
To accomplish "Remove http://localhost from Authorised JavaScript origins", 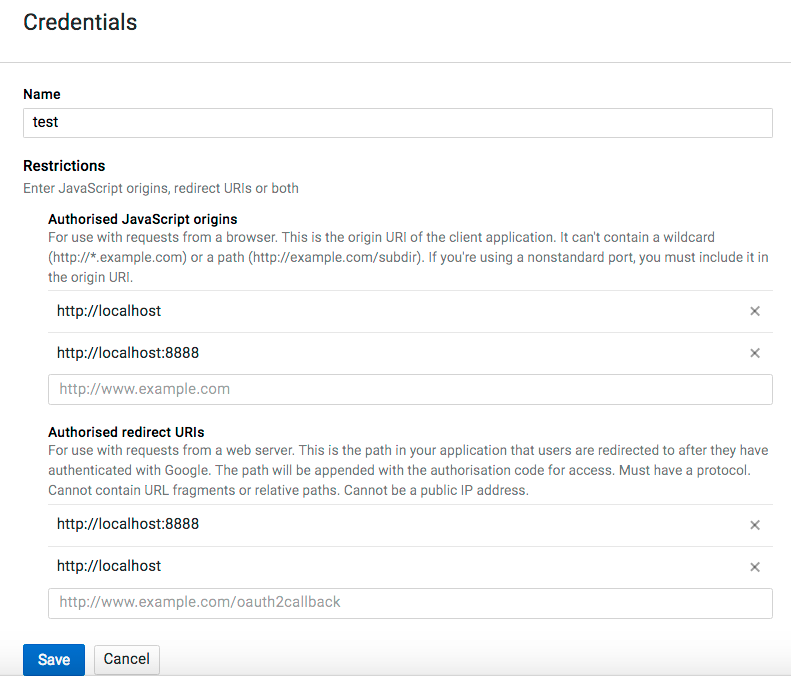I will 755,311.
